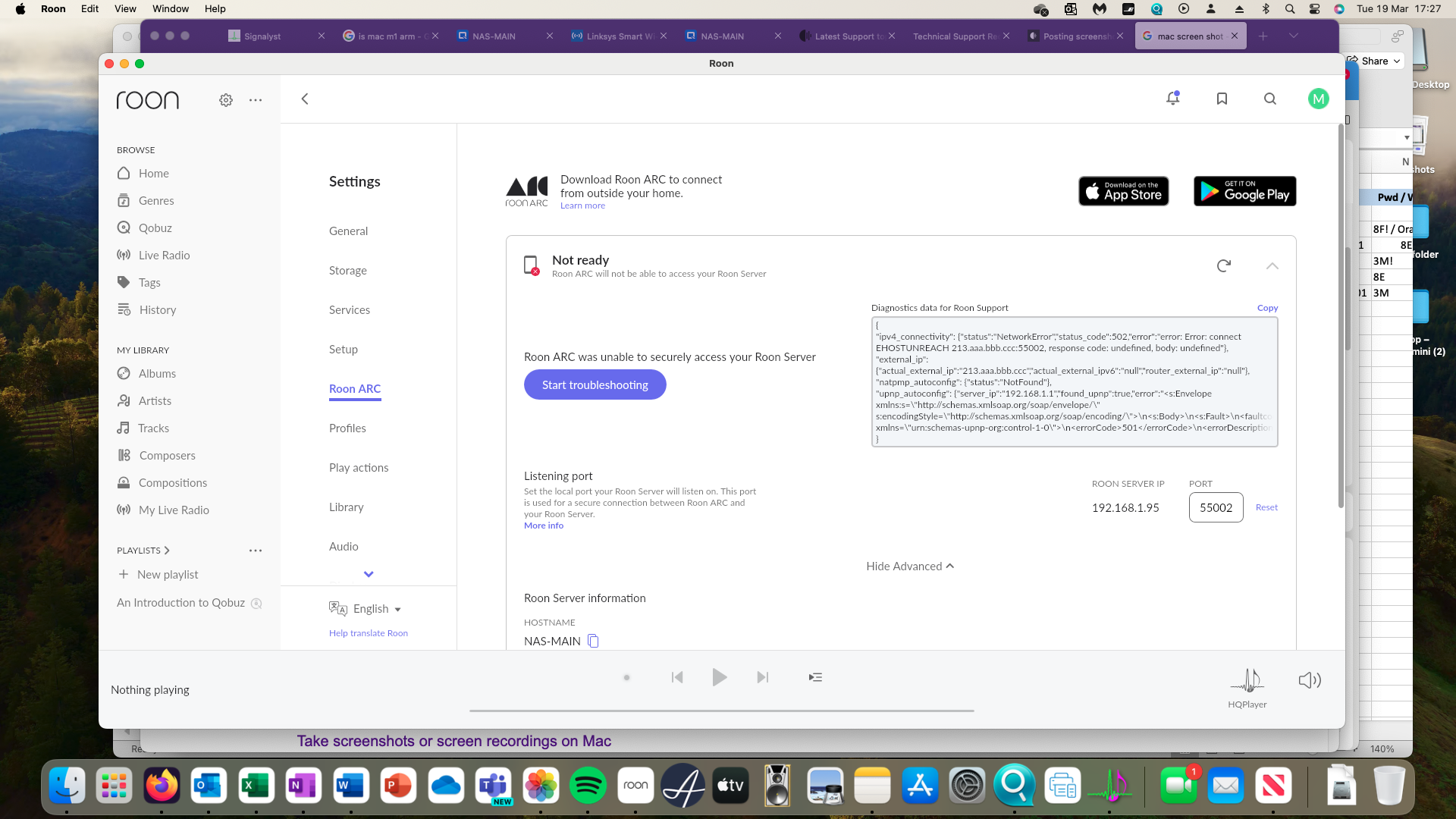Click inside the diagnostics data box
The width and height of the screenshot is (1456, 819).
pyautogui.click(x=1075, y=382)
